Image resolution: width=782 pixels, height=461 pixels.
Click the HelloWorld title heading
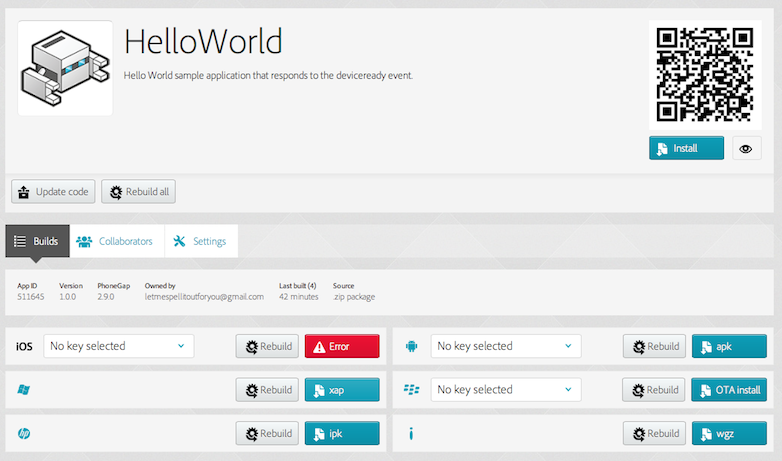click(x=203, y=41)
